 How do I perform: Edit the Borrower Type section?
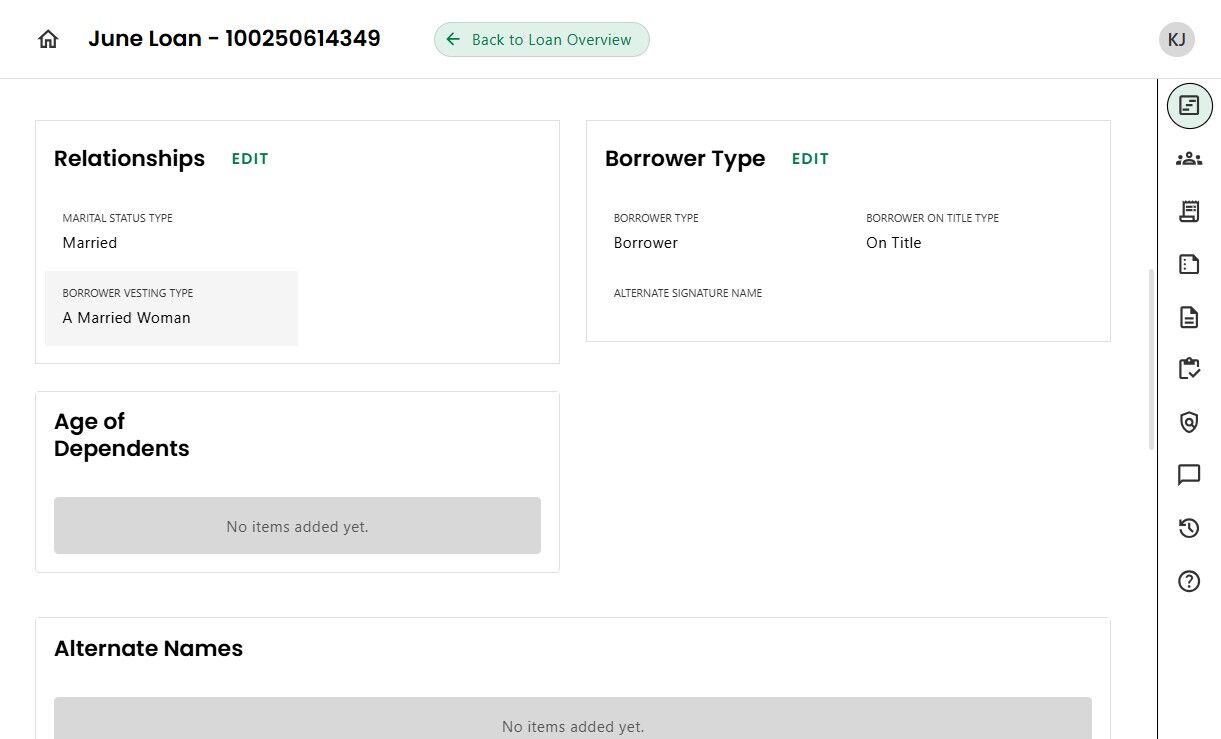coord(810,159)
